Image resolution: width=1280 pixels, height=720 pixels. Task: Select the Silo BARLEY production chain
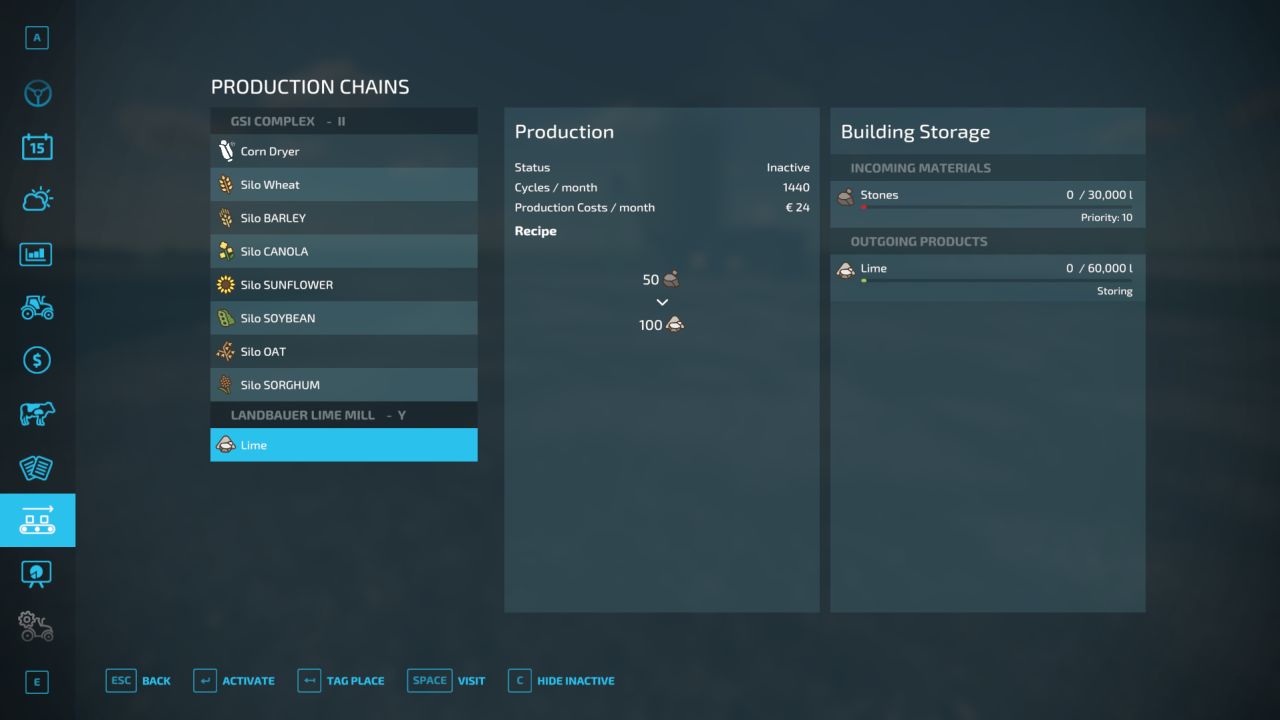click(344, 218)
